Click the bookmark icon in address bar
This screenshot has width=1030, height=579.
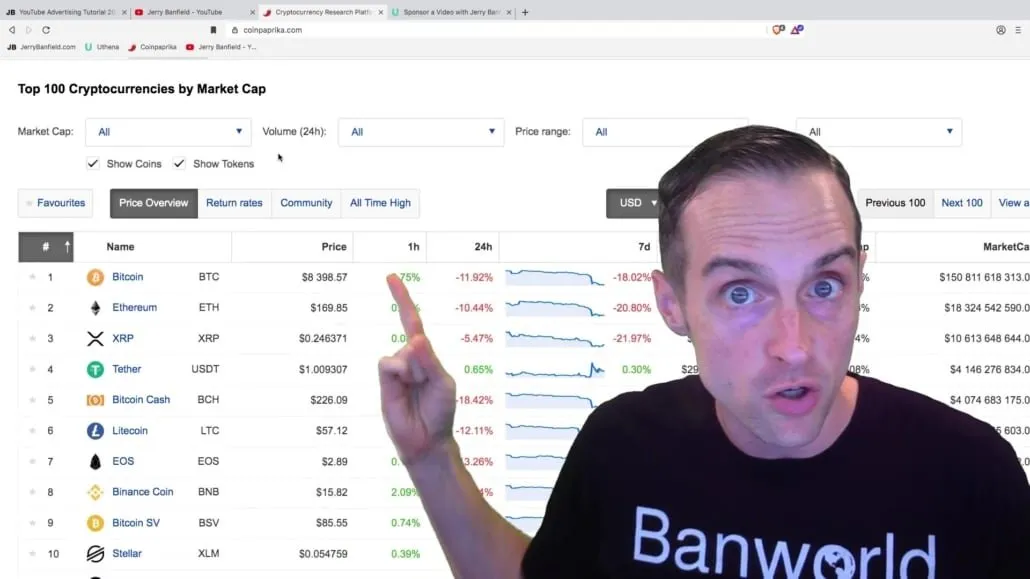[213, 30]
